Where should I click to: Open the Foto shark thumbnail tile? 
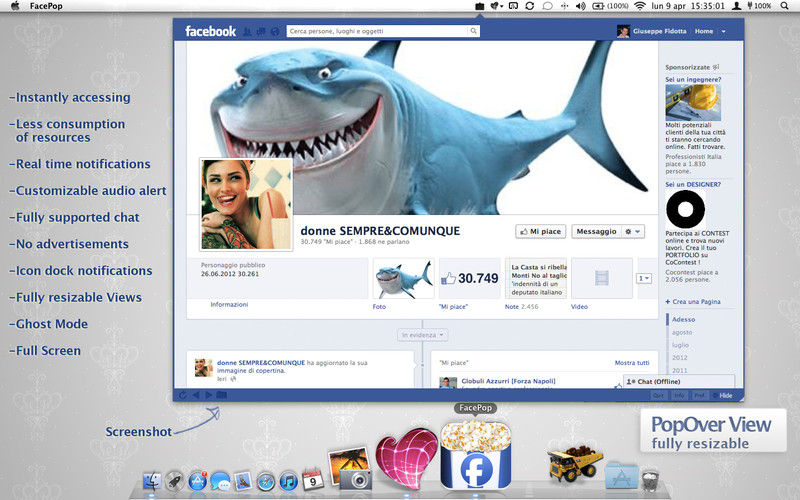pos(403,278)
